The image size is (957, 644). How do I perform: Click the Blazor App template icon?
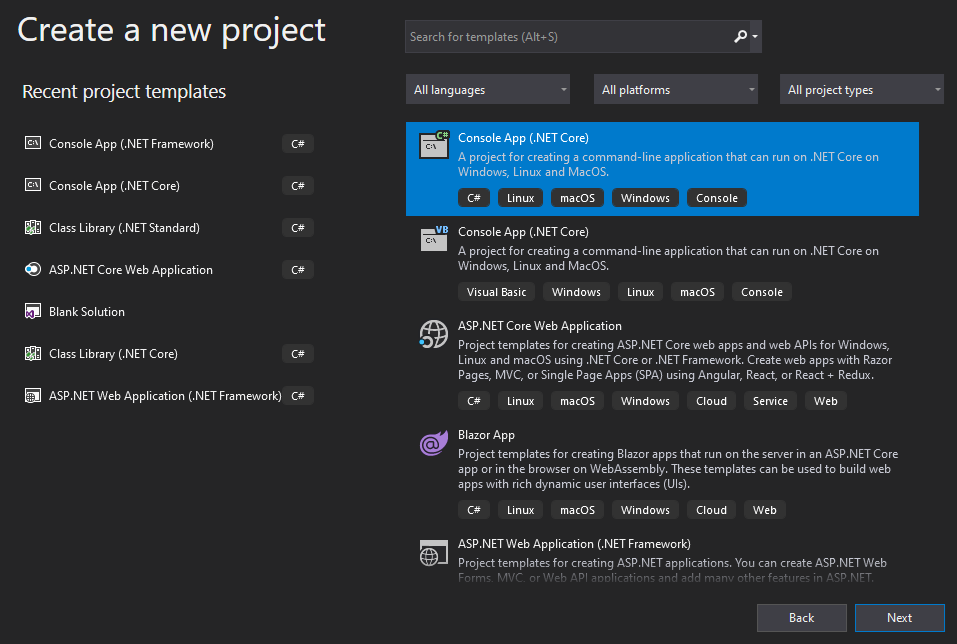click(x=434, y=443)
